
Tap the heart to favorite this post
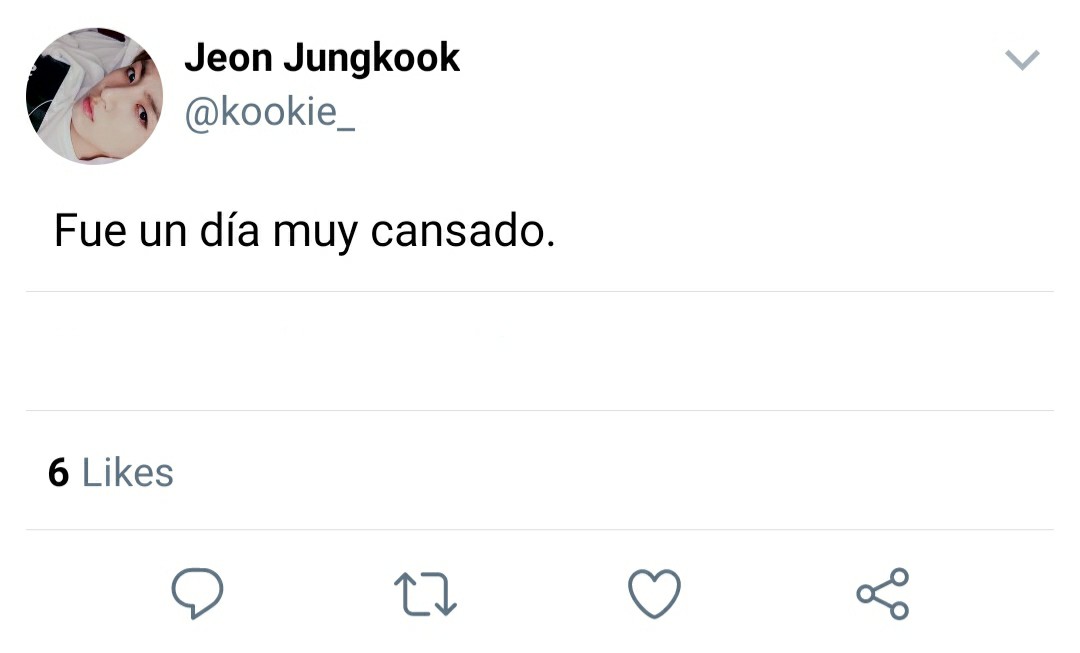coord(654,593)
